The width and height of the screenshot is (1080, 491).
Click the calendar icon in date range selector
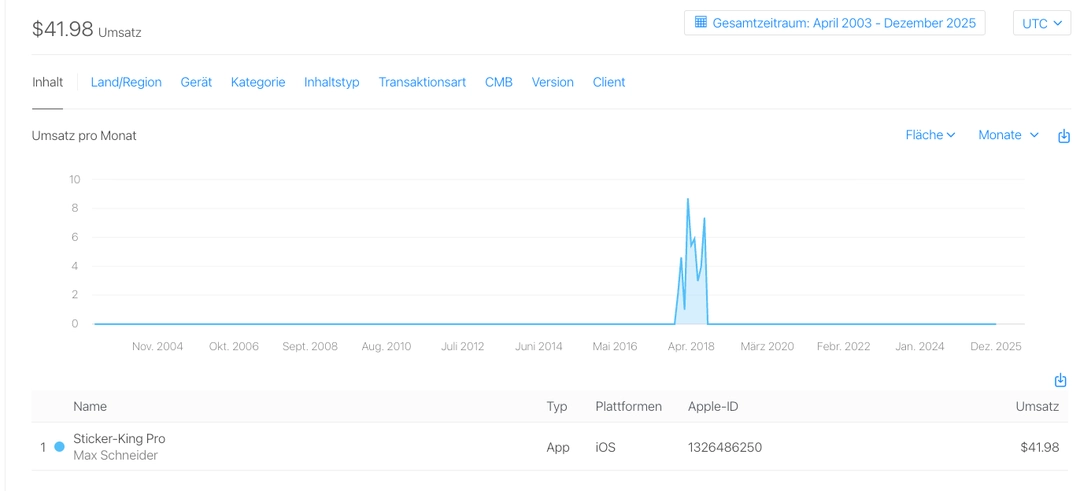701,22
